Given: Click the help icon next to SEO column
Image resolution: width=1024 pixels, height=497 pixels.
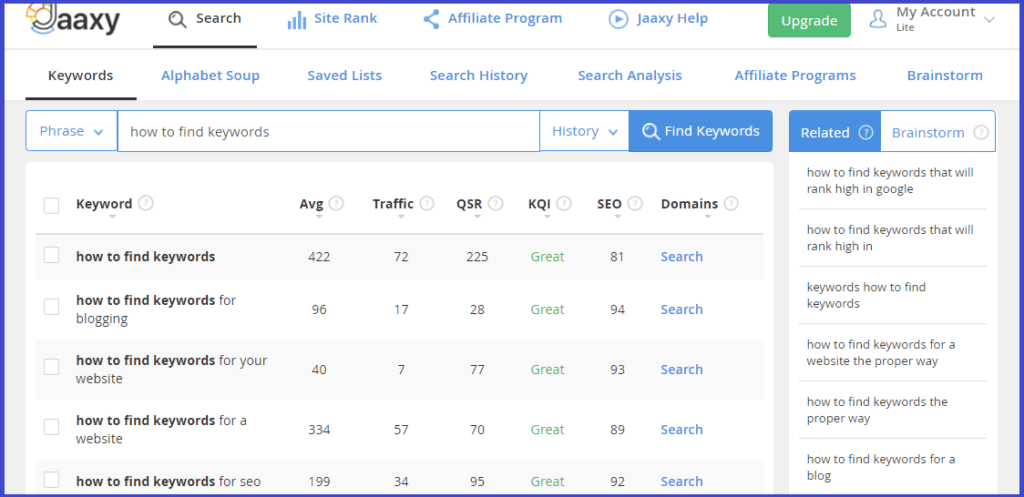Looking at the screenshot, I should (635, 203).
